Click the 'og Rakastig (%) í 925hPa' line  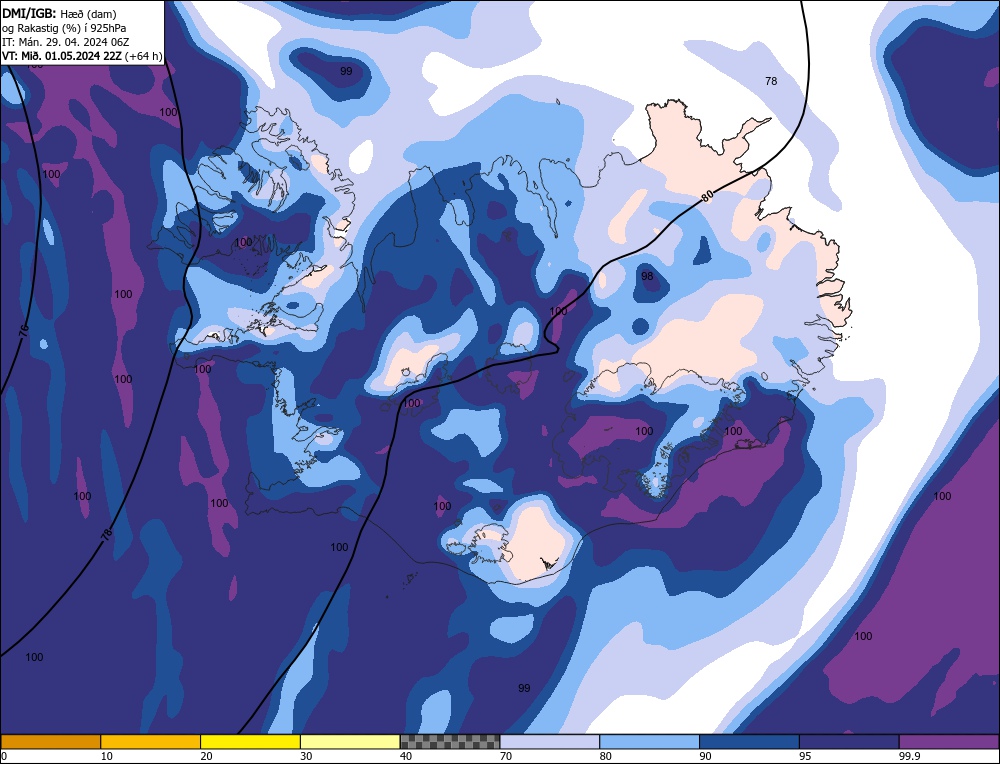(64, 28)
